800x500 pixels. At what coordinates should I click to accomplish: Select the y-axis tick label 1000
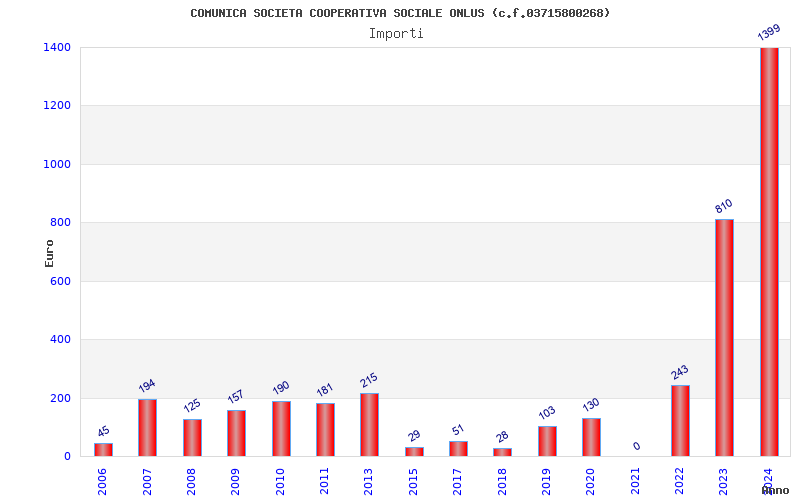coord(57,164)
